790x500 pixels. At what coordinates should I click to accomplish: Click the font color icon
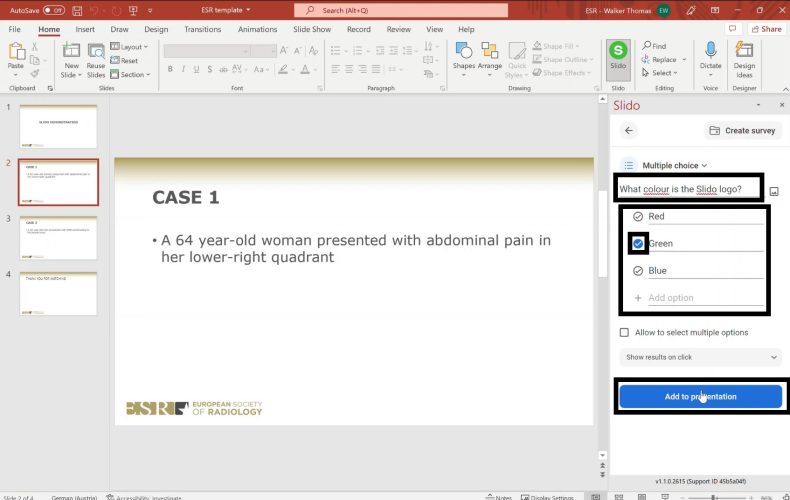tap(305, 69)
